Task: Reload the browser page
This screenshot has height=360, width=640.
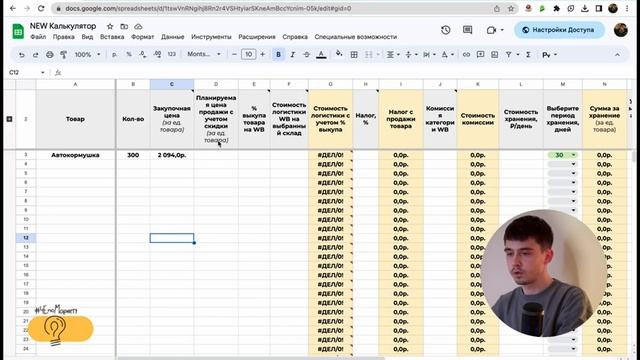Action: click(41, 8)
